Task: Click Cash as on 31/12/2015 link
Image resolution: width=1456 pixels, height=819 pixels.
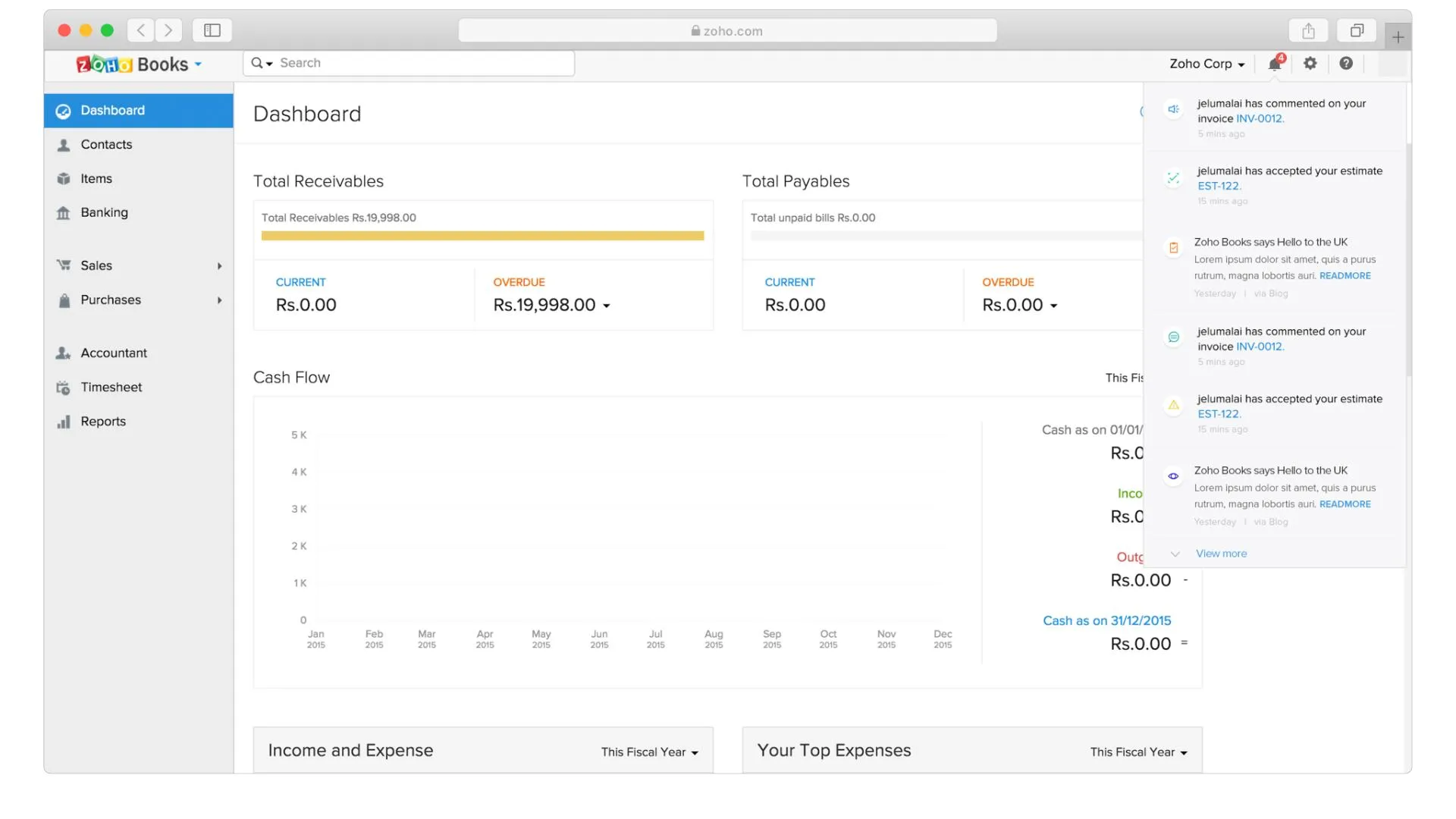Action: (x=1106, y=620)
